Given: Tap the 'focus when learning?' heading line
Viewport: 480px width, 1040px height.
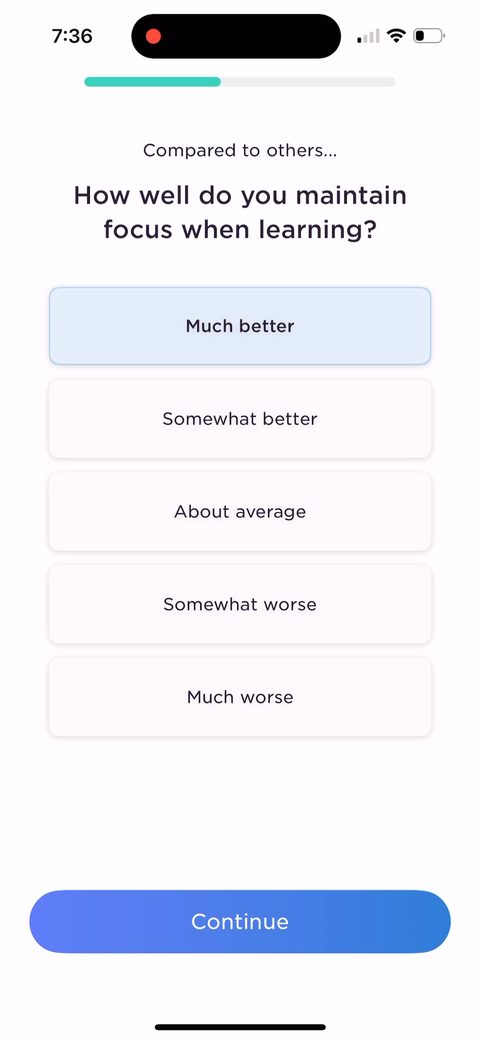Looking at the screenshot, I should click(240, 229).
